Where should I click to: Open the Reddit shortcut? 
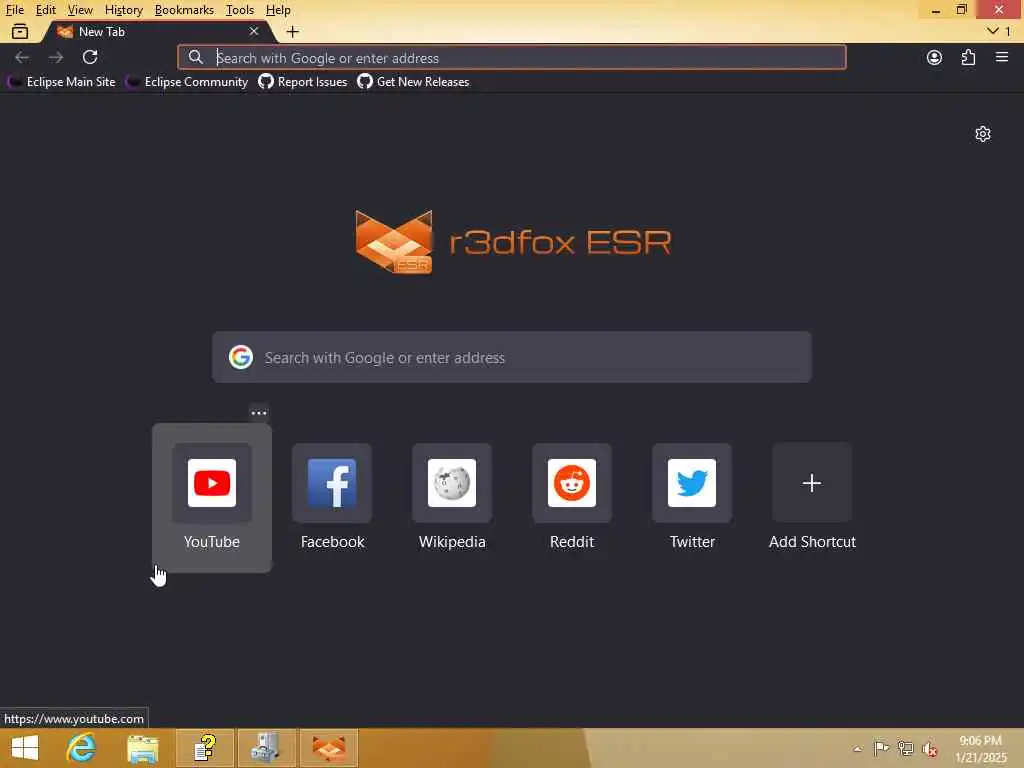(x=572, y=497)
